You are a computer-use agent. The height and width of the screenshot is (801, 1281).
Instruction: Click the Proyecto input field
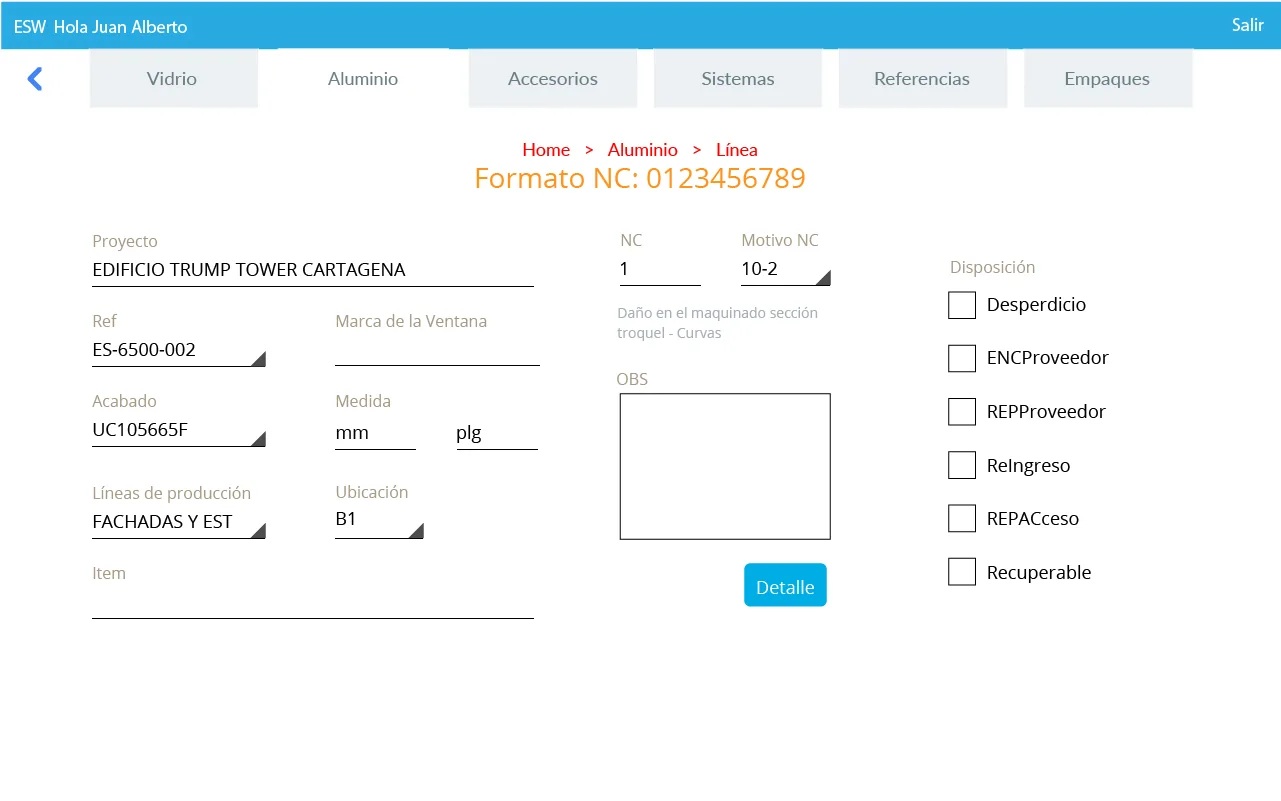coord(313,271)
